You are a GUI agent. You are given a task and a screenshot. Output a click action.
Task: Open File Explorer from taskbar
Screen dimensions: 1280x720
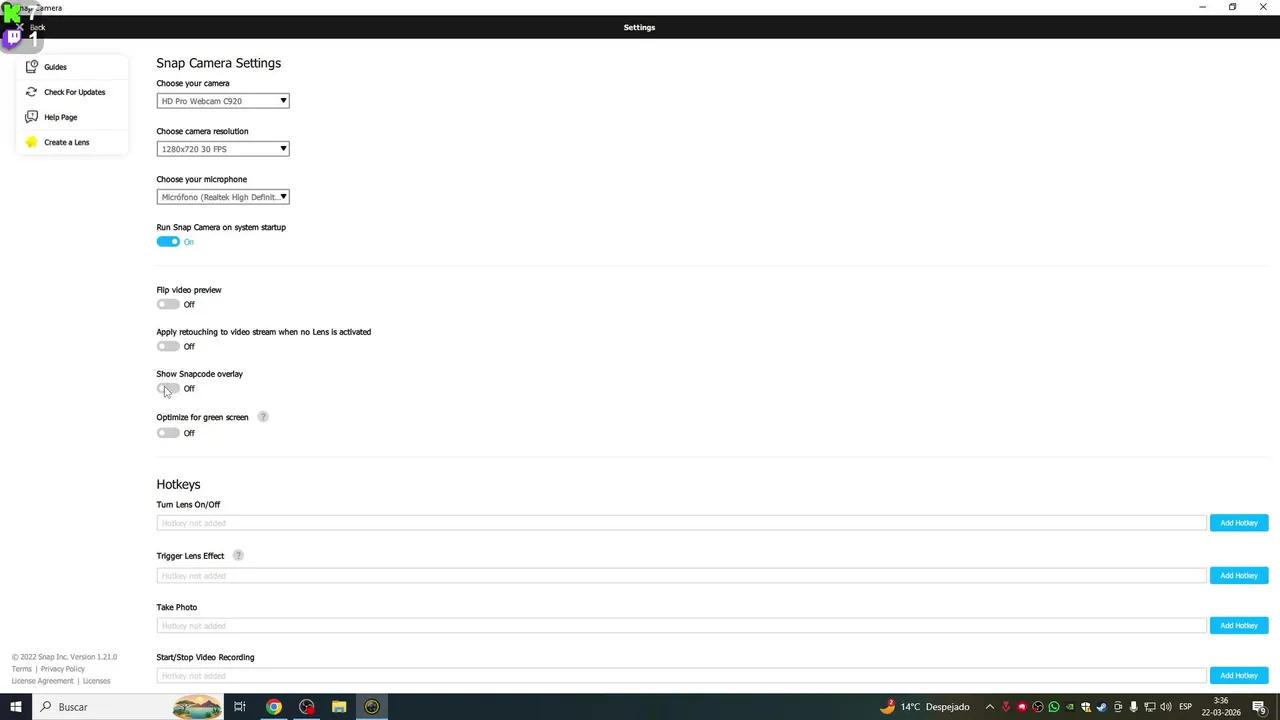pos(339,707)
